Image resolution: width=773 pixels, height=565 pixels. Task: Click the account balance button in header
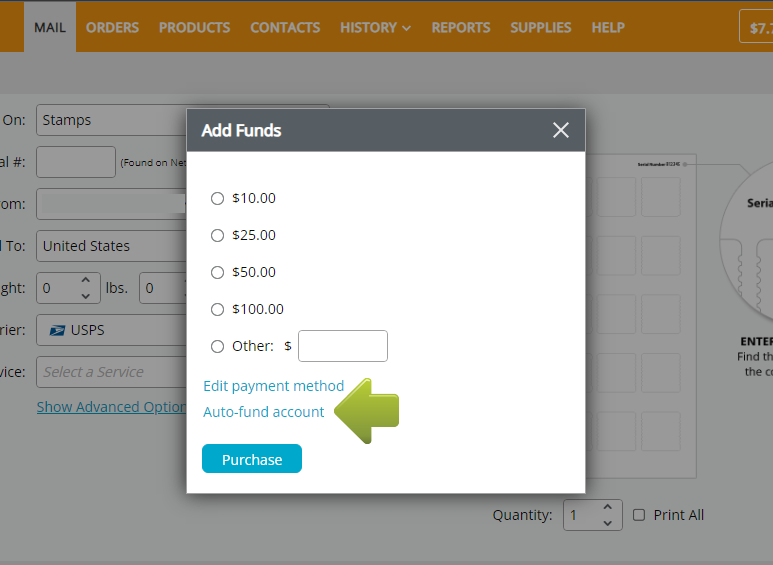756,27
